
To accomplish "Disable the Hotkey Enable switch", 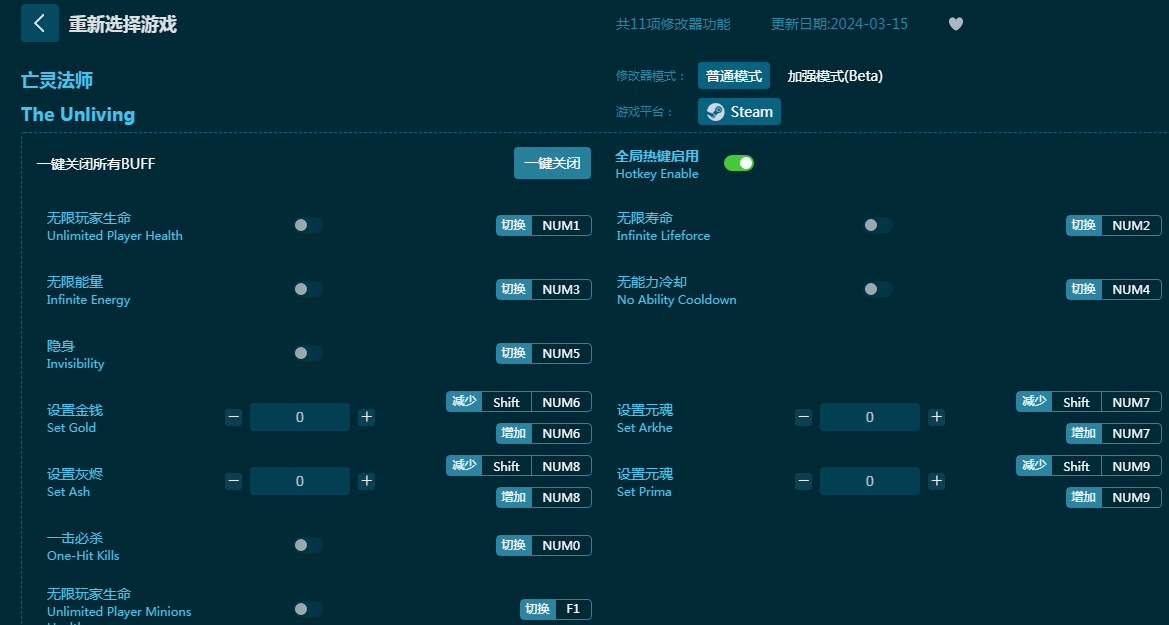I will coord(739,163).
